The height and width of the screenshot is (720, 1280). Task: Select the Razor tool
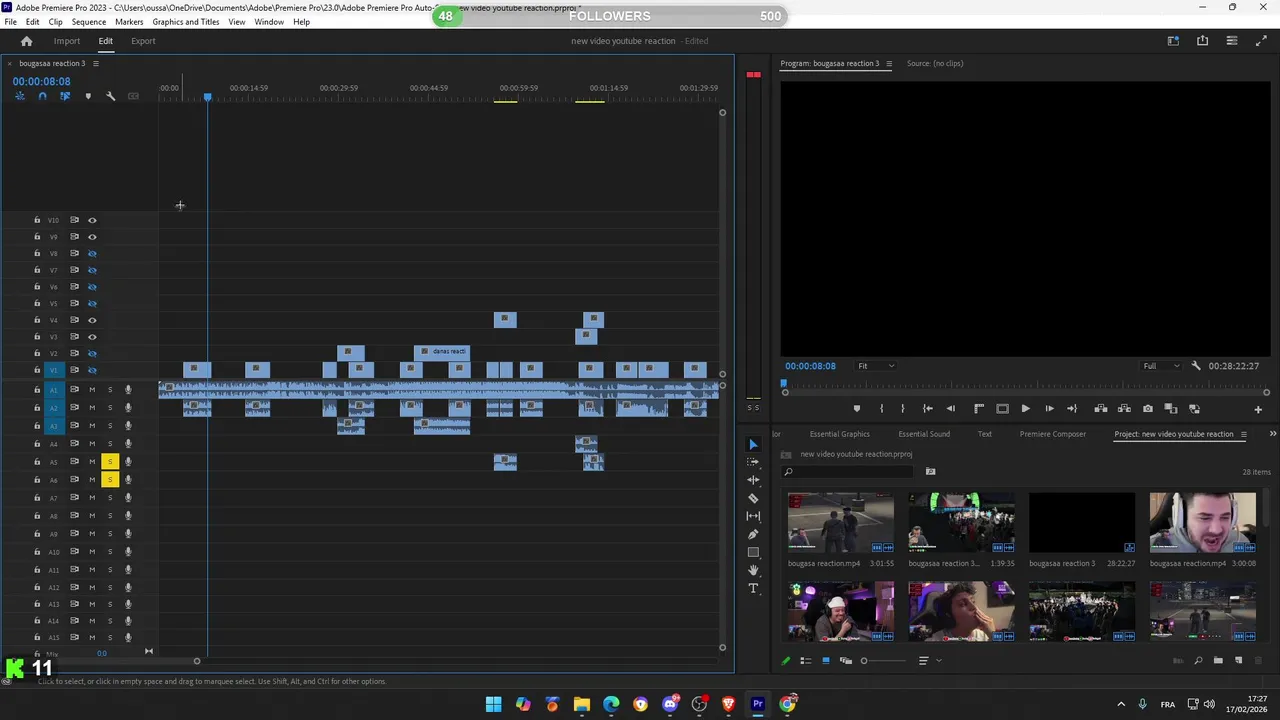pyautogui.click(x=753, y=498)
